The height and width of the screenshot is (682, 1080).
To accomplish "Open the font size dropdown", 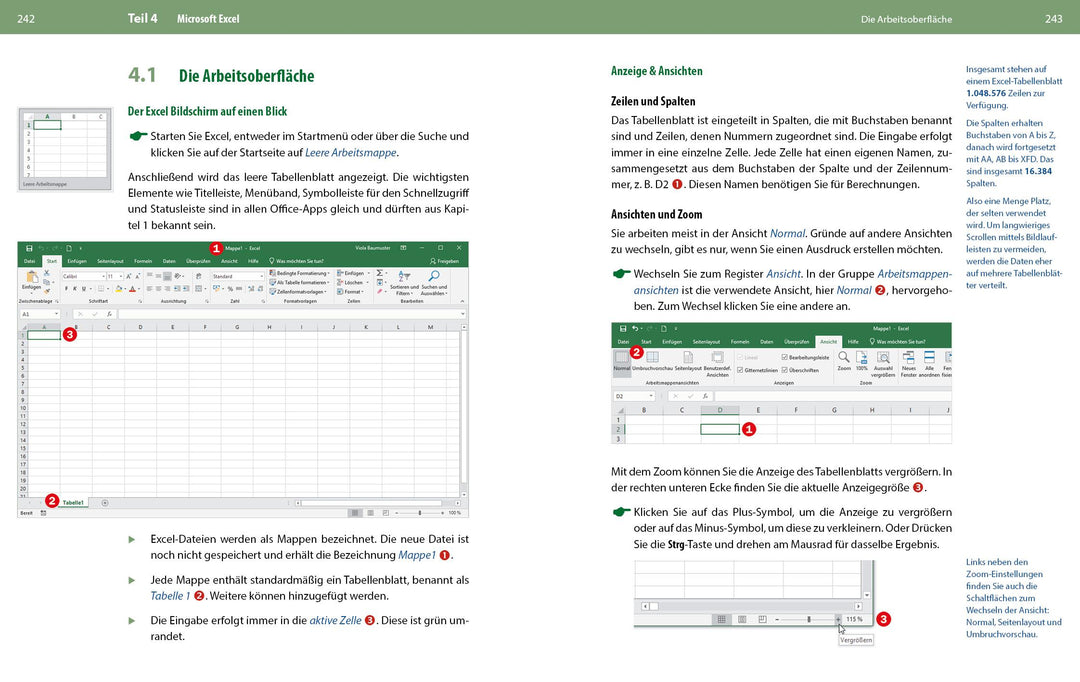I will click(120, 277).
